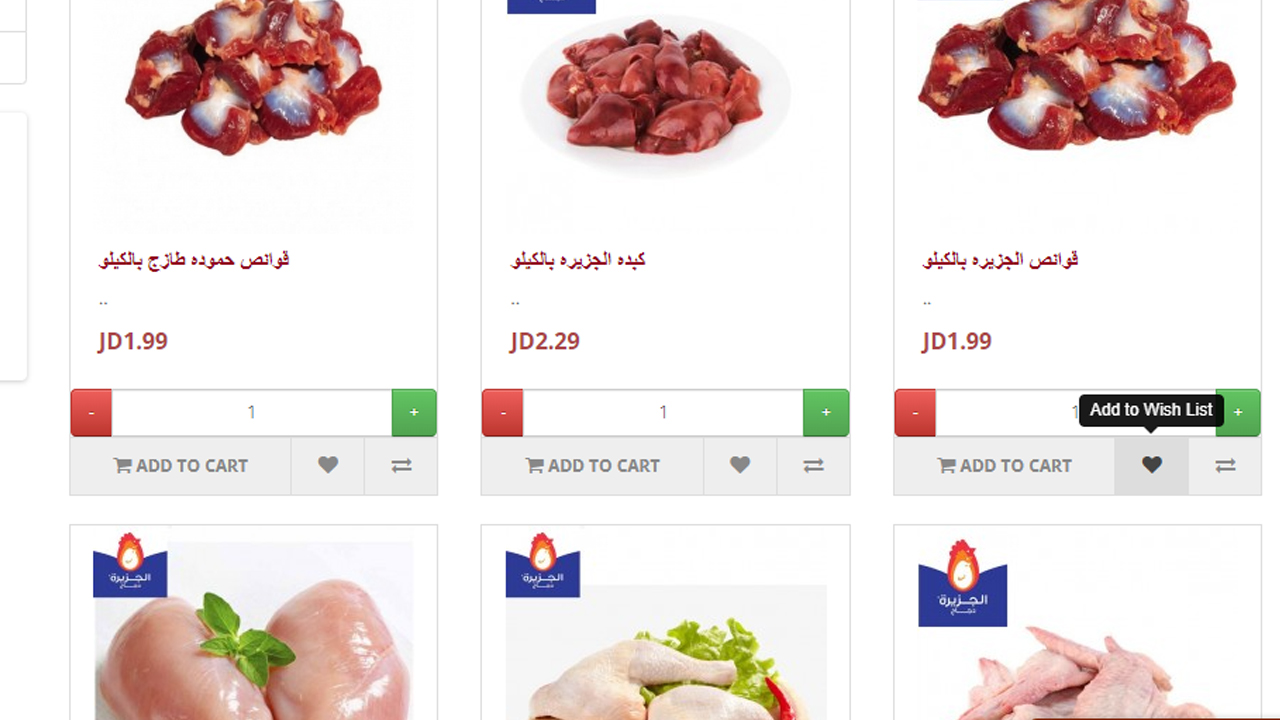Compare the JD2.29 liver product
The width and height of the screenshot is (1280, 720).
click(813, 465)
